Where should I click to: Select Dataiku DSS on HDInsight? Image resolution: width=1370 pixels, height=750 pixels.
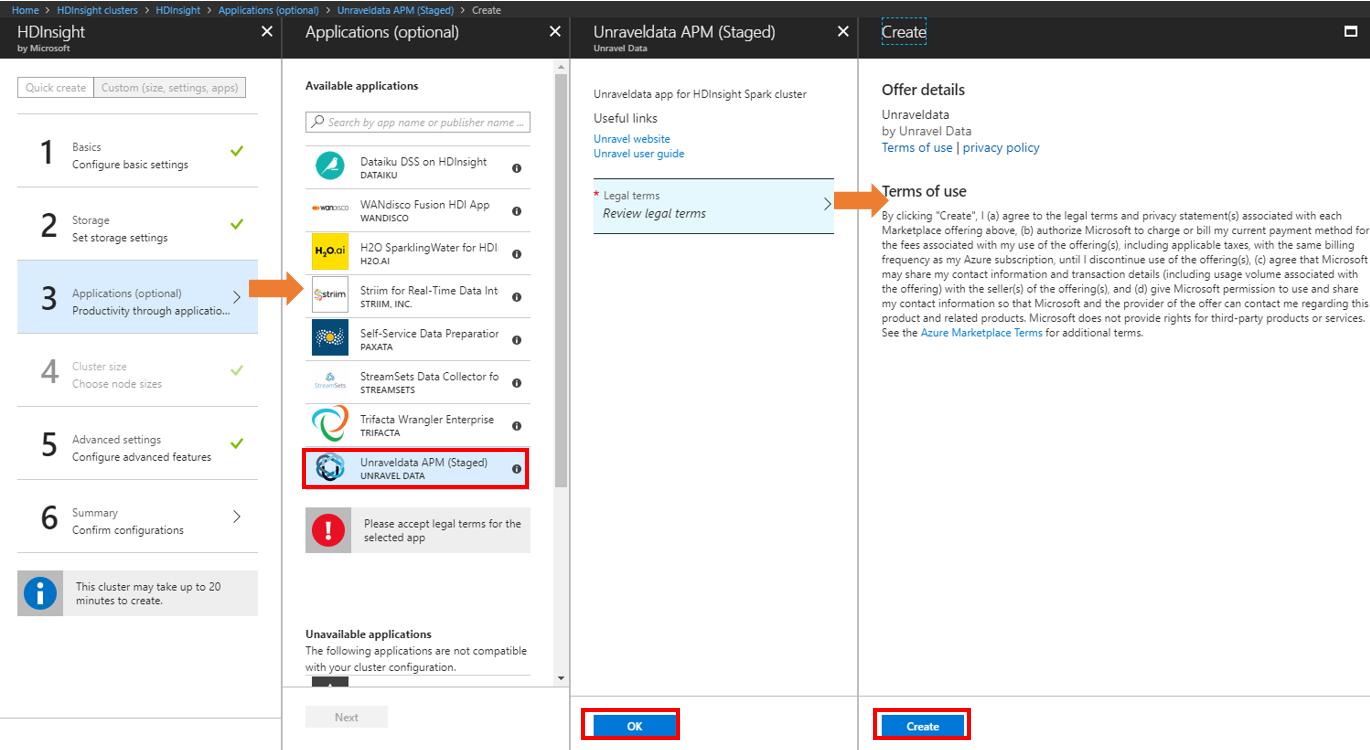coord(417,167)
